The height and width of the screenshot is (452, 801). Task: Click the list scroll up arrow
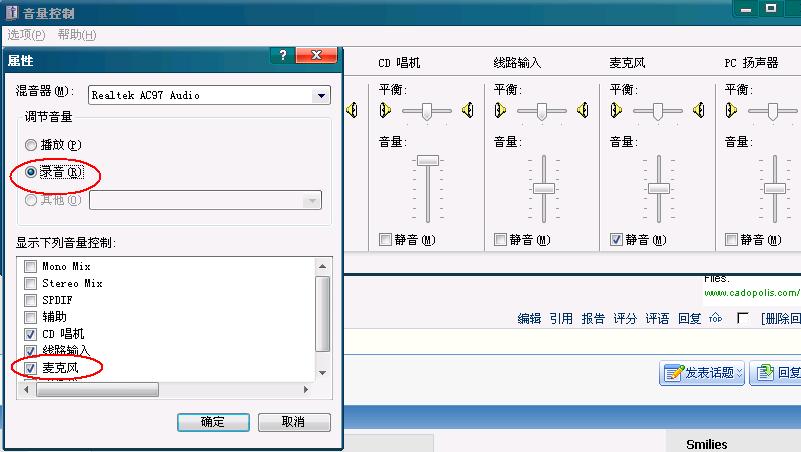(322, 266)
